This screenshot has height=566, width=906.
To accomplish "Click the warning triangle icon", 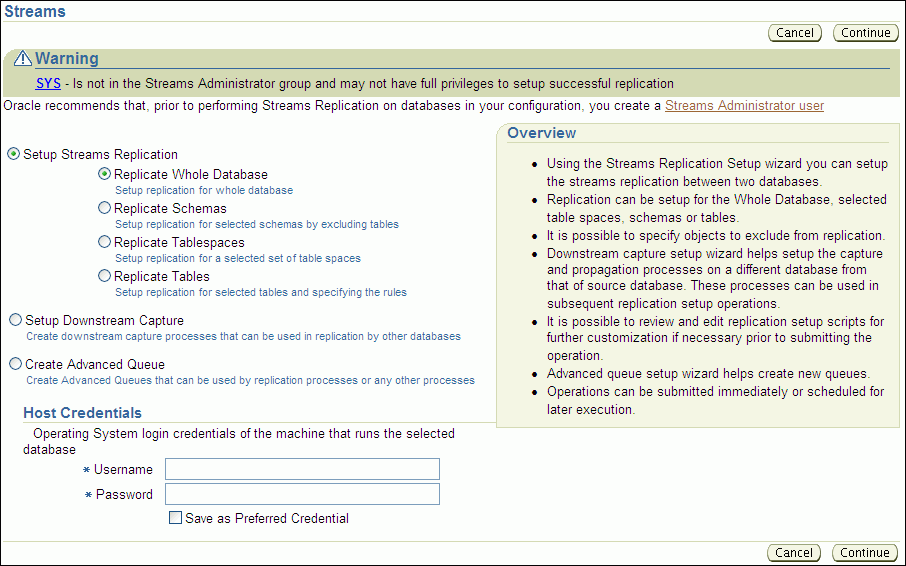I will click(x=22, y=59).
